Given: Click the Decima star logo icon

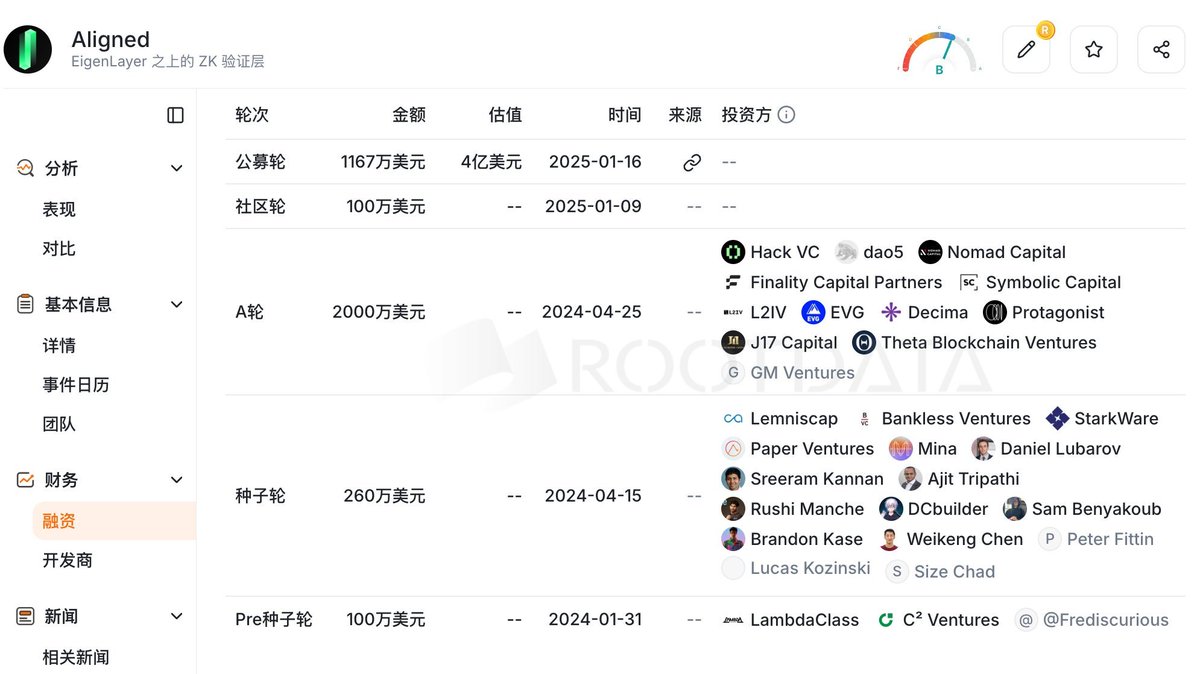Looking at the screenshot, I should click(x=891, y=312).
